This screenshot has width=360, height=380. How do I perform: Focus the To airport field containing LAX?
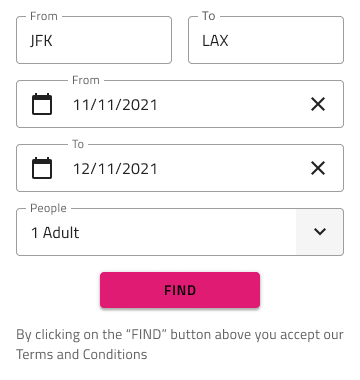click(x=266, y=40)
